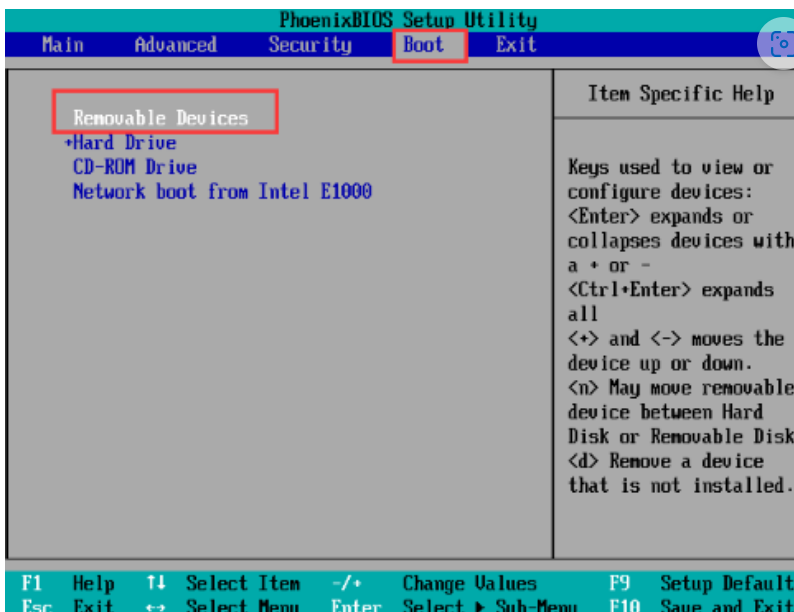Choose Network boot from Intel E1000

click(x=222, y=191)
